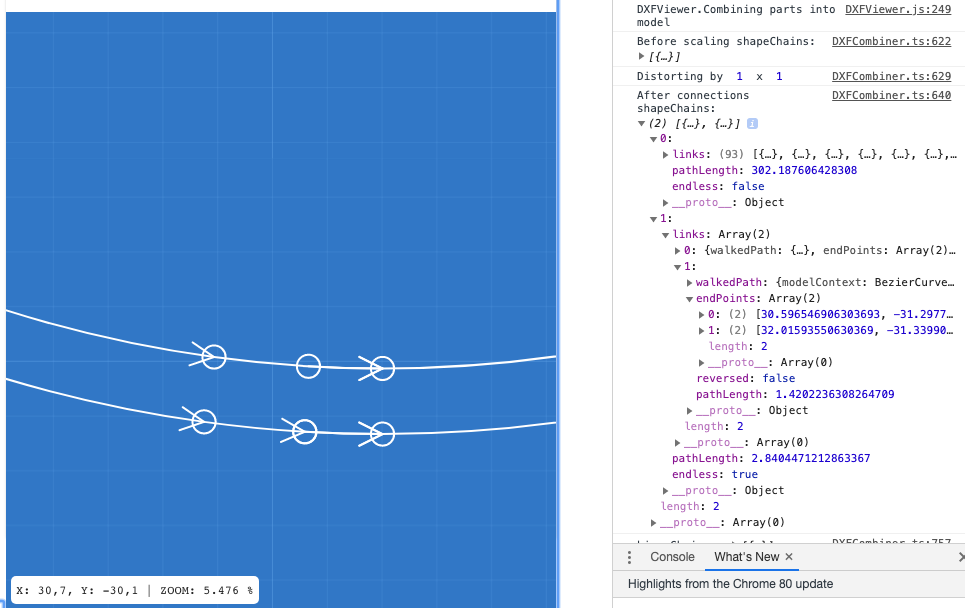
Task: Collapse link entry 1
Action: point(678,267)
